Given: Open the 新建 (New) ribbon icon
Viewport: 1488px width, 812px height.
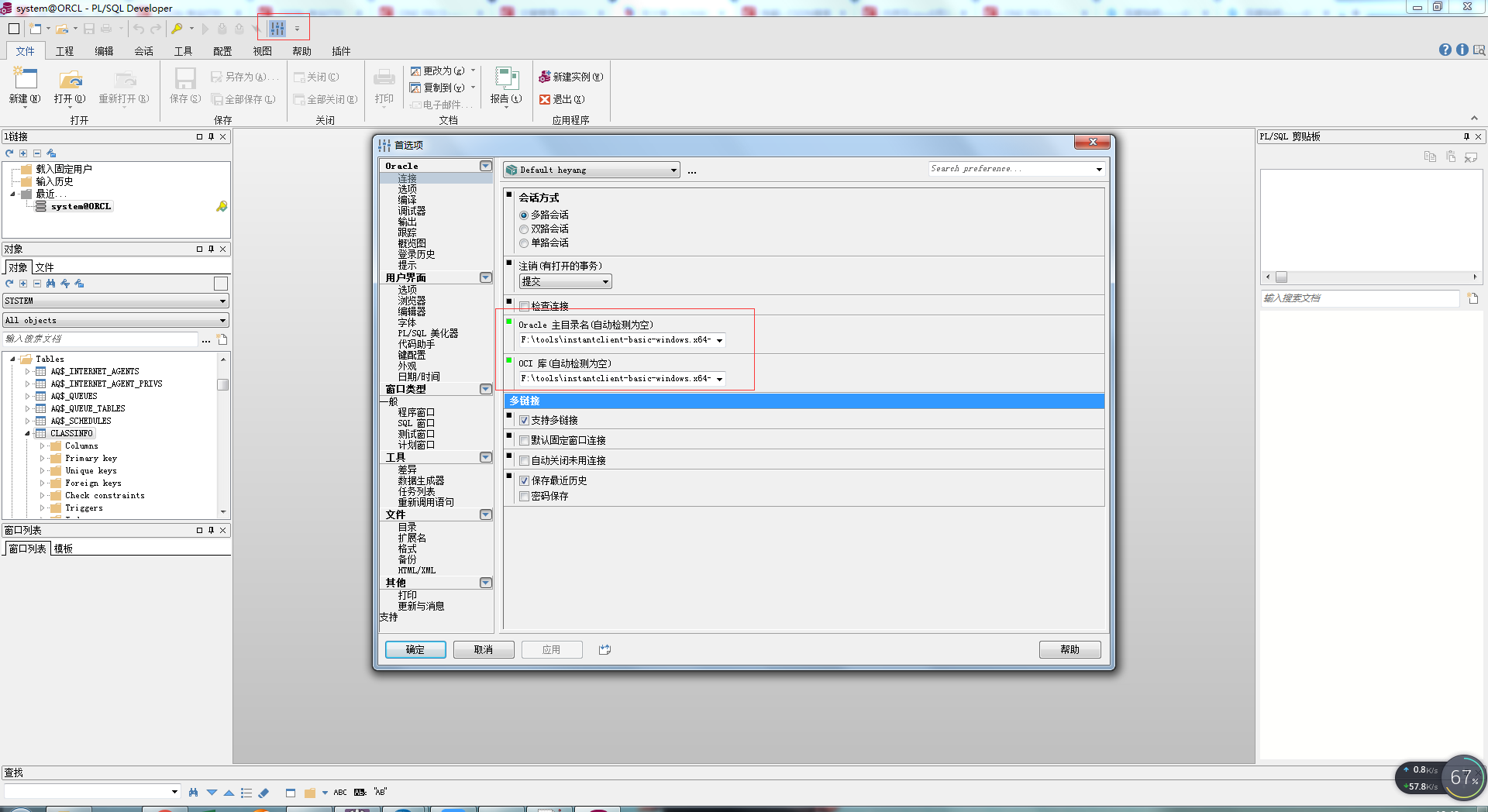Looking at the screenshot, I should coord(25,78).
